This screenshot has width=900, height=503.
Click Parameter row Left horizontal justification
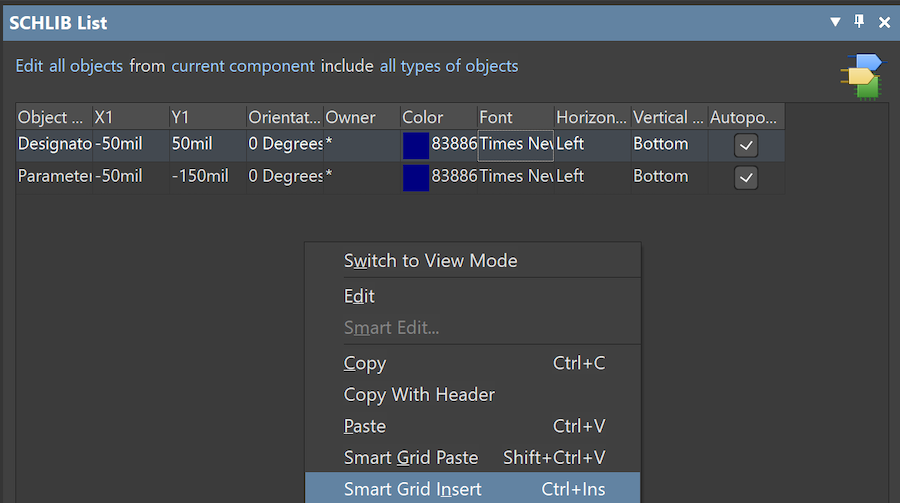(592, 176)
